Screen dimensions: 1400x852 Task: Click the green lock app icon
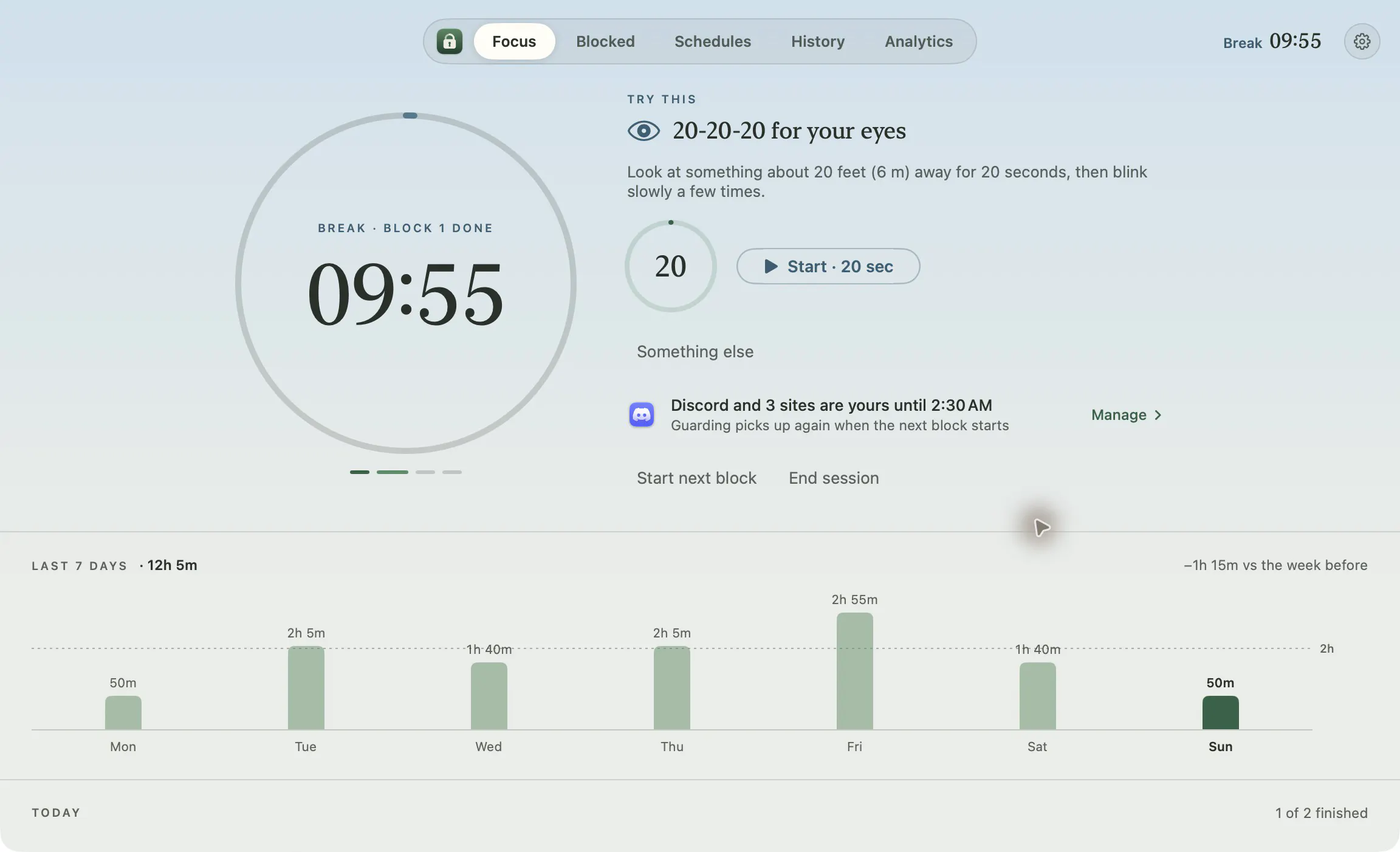[x=450, y=41]
